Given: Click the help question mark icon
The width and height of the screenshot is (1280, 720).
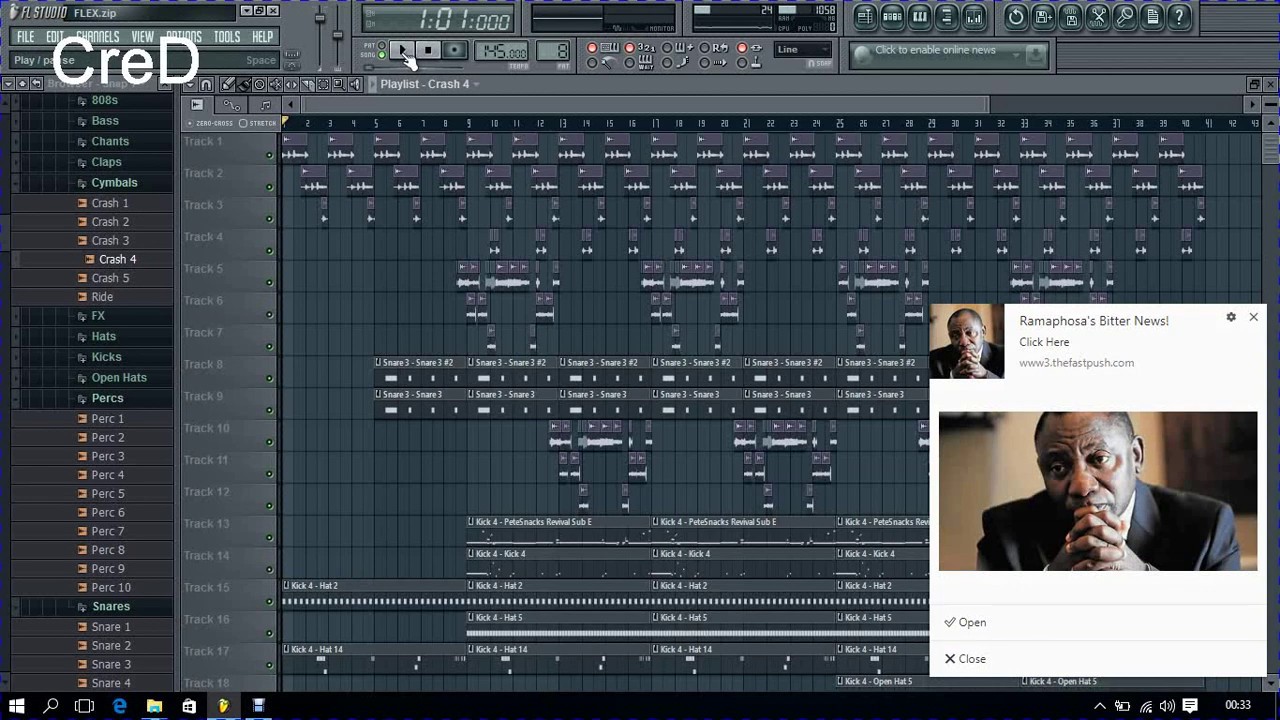Looking at the screenshot, I should (1179, 17).
